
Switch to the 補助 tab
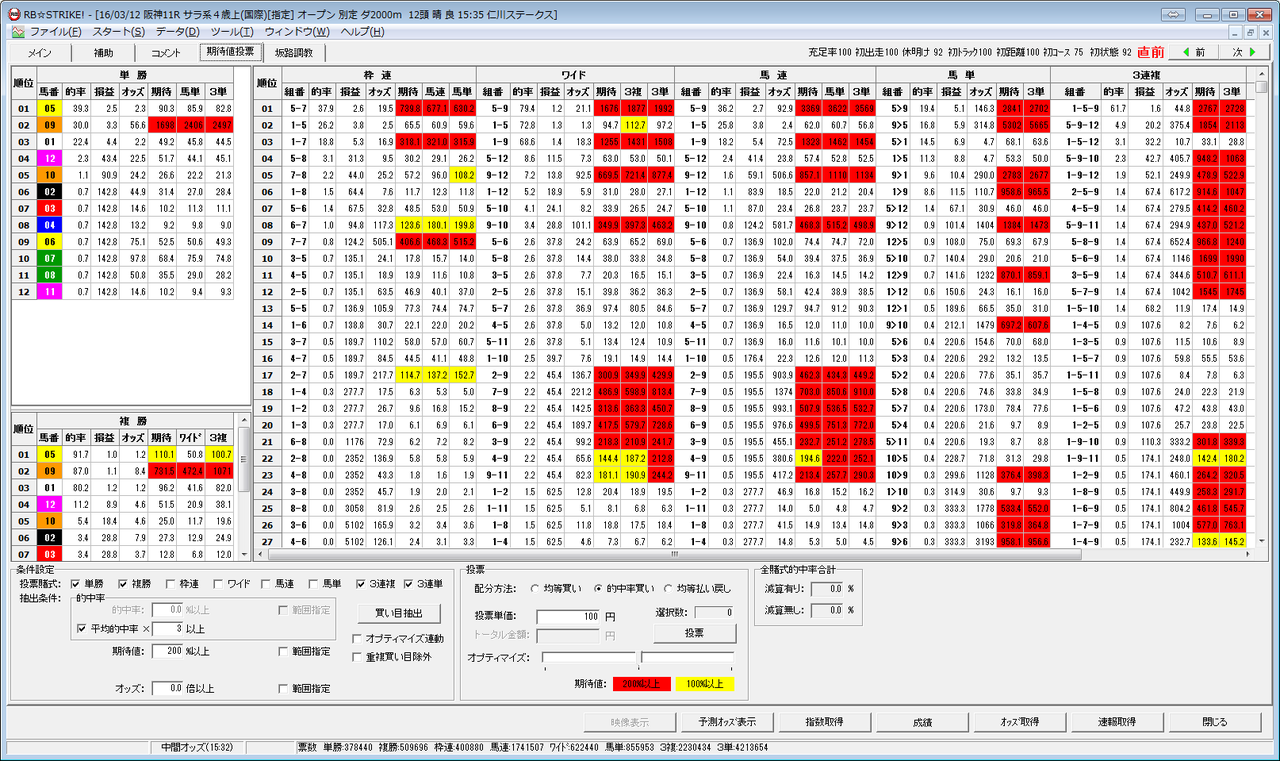tap(103, 53)
